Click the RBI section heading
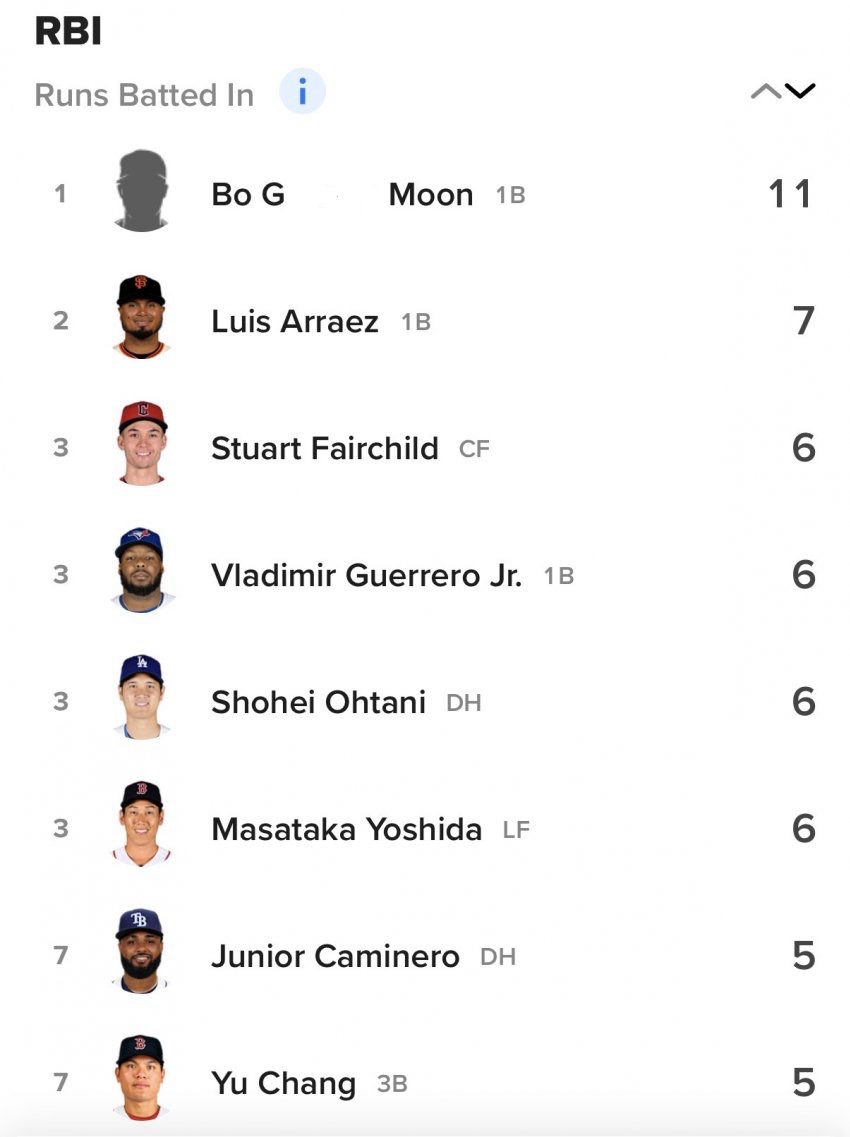The width and height of the screenshot is (850, 1137). click(x=68, y=32)
